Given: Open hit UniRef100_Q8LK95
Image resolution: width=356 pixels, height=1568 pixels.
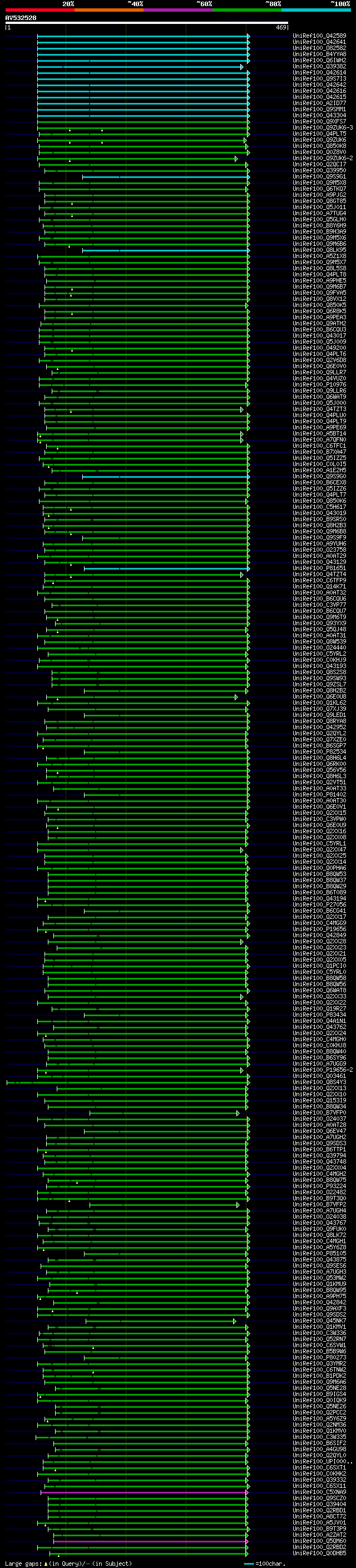Looking at the screenshot, I should pyautogui.click(x=319, y=250).
